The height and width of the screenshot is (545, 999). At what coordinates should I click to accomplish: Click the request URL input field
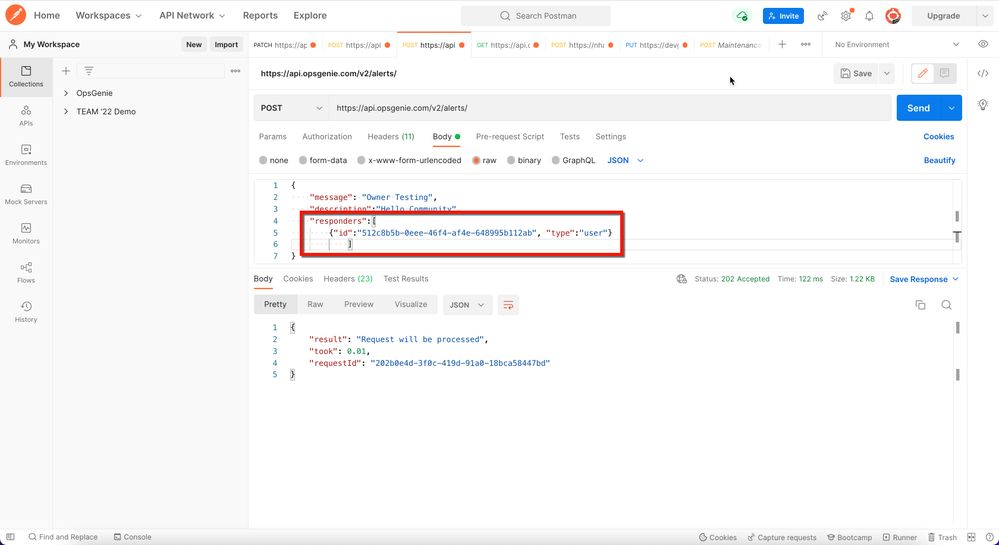610,108
